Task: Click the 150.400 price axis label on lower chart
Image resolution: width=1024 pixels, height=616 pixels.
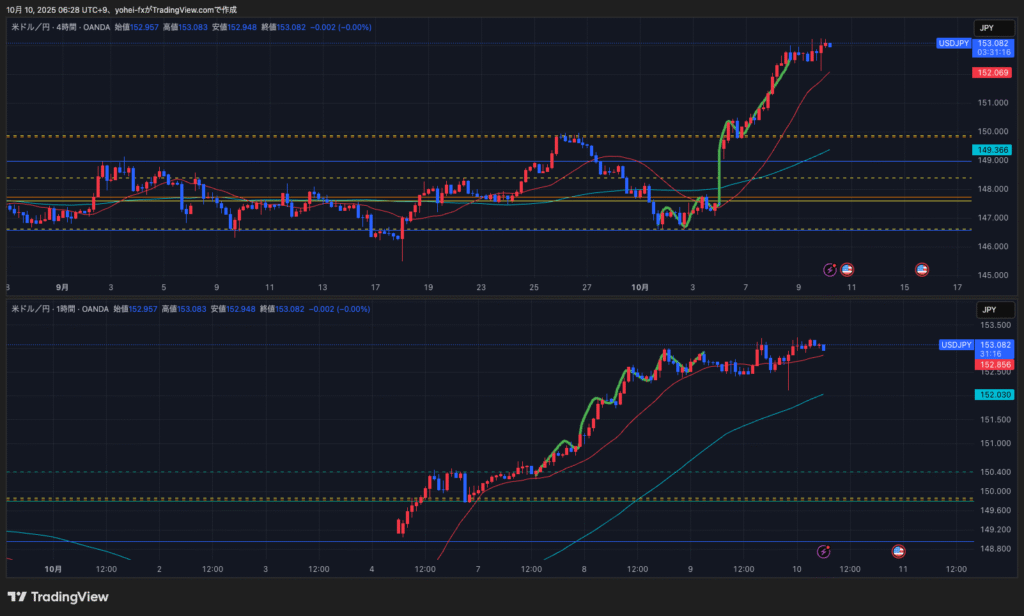Action: 993,472
